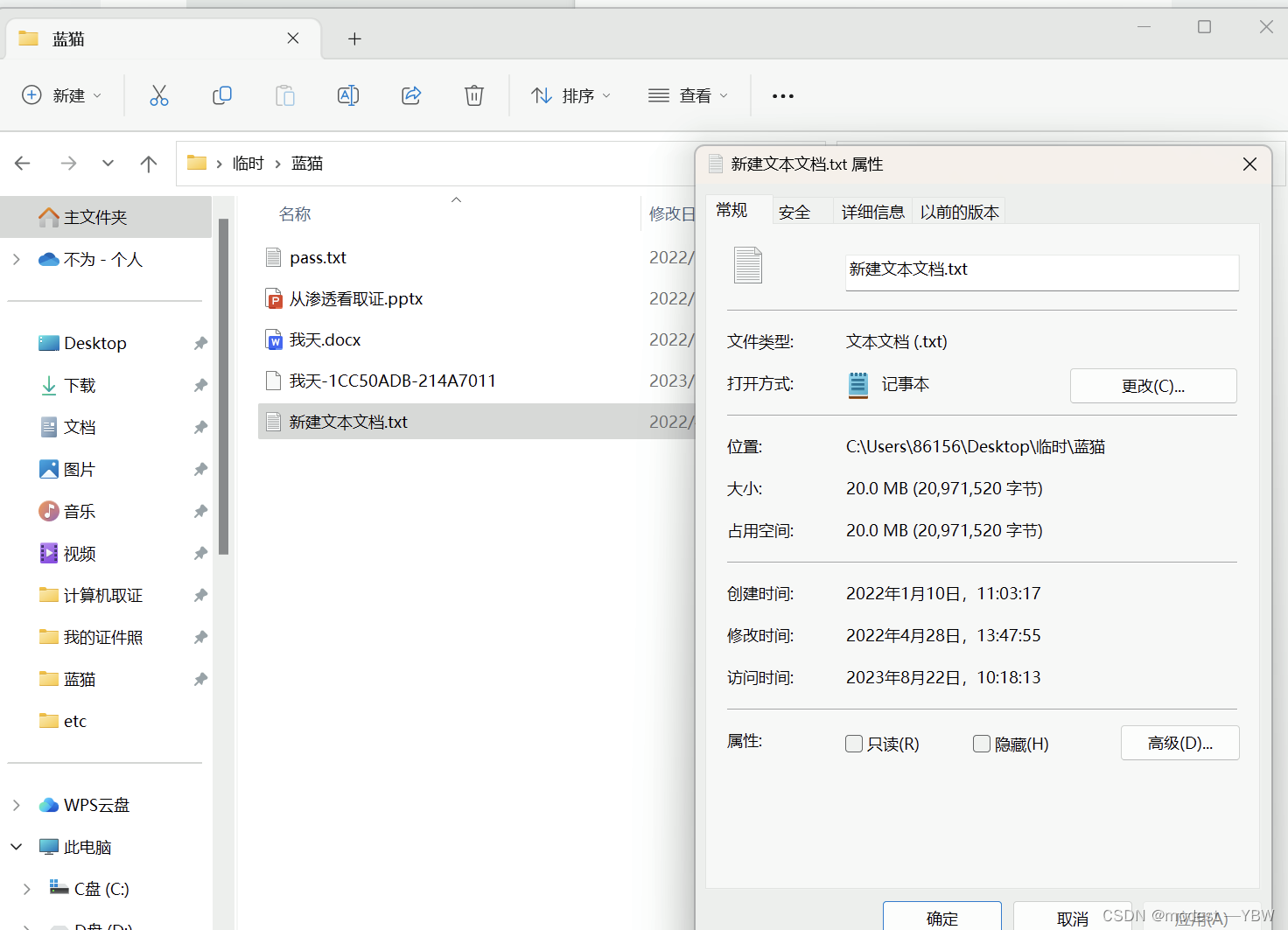Screen dimensions: 1288x930
Task: Click the Delete trash icon
Action: pyautogui.click(x=474, y=95)
